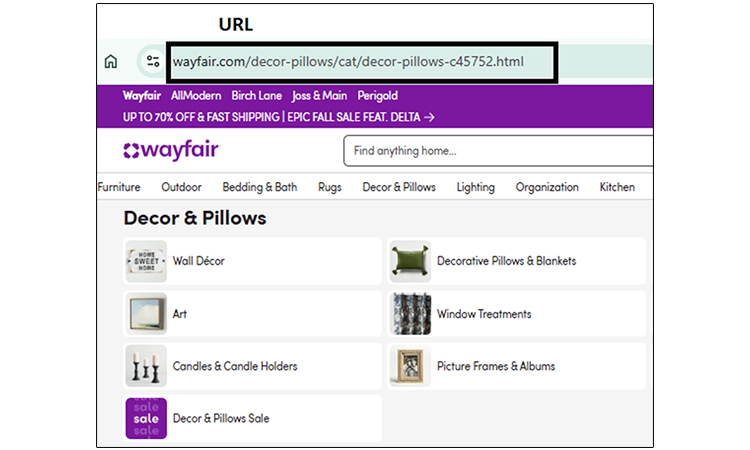Open the Outdoor menu

point(181,187)
